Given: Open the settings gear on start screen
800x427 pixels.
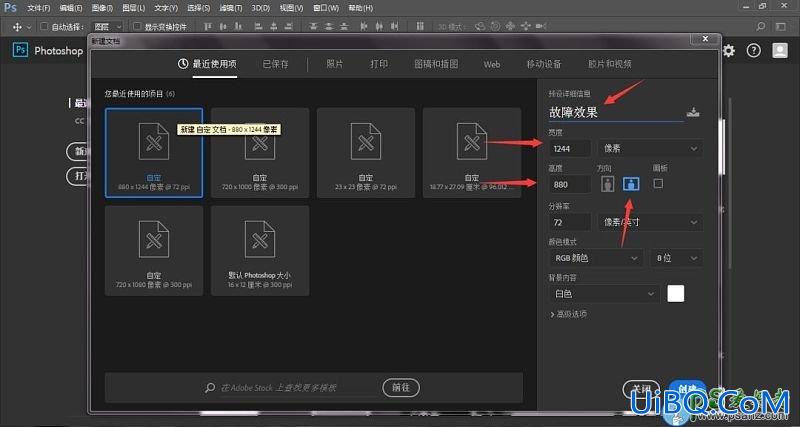Looking at the screenshot, I should click(x=729, y=51).
